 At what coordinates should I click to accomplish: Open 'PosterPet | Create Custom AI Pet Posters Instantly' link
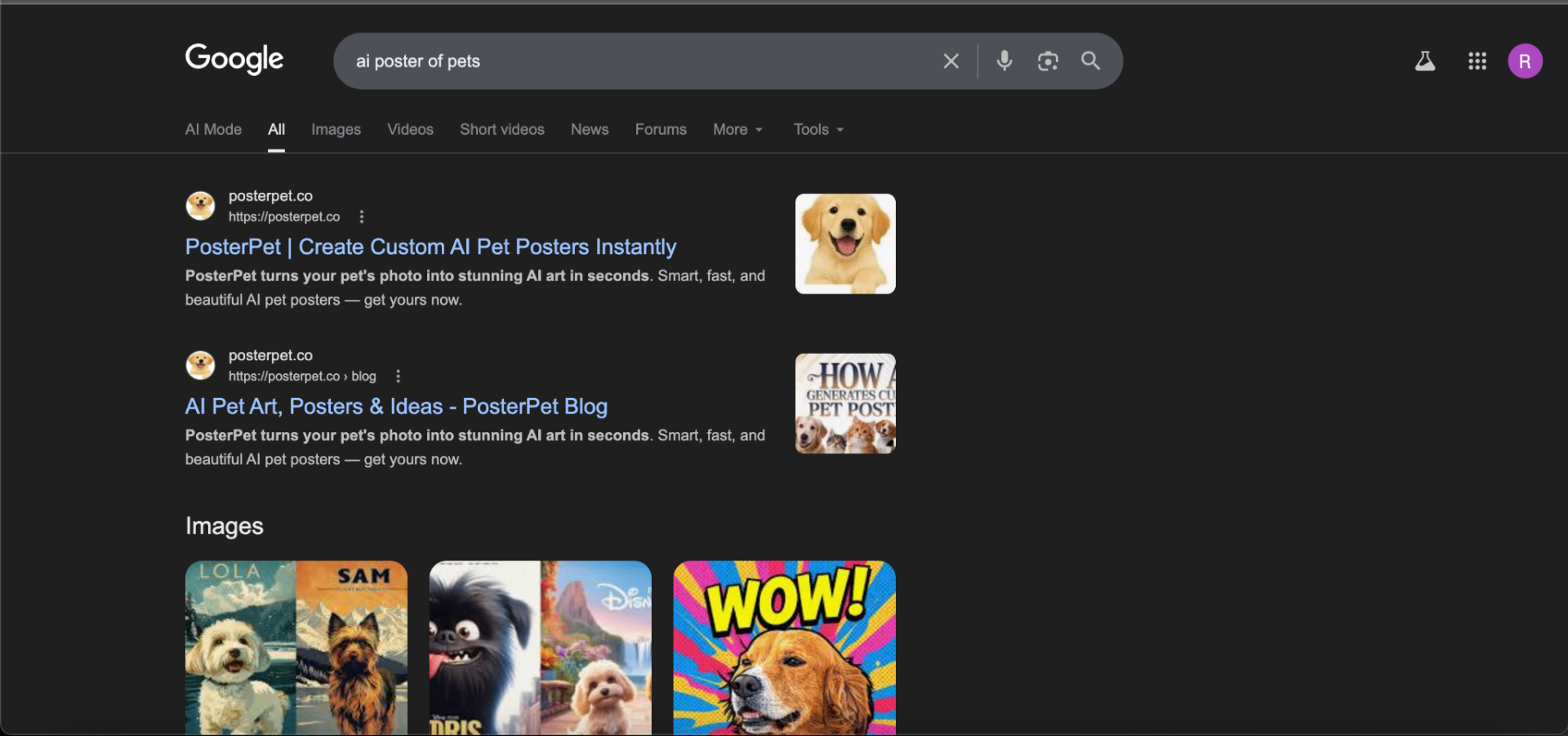coord(430,247)
